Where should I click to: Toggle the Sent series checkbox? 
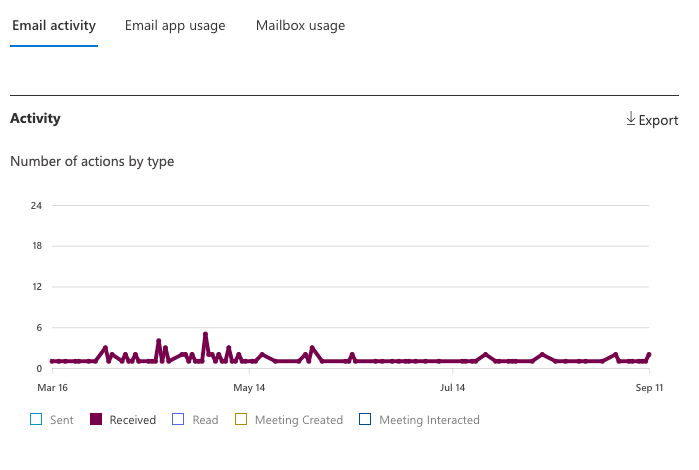coord(36,420)
